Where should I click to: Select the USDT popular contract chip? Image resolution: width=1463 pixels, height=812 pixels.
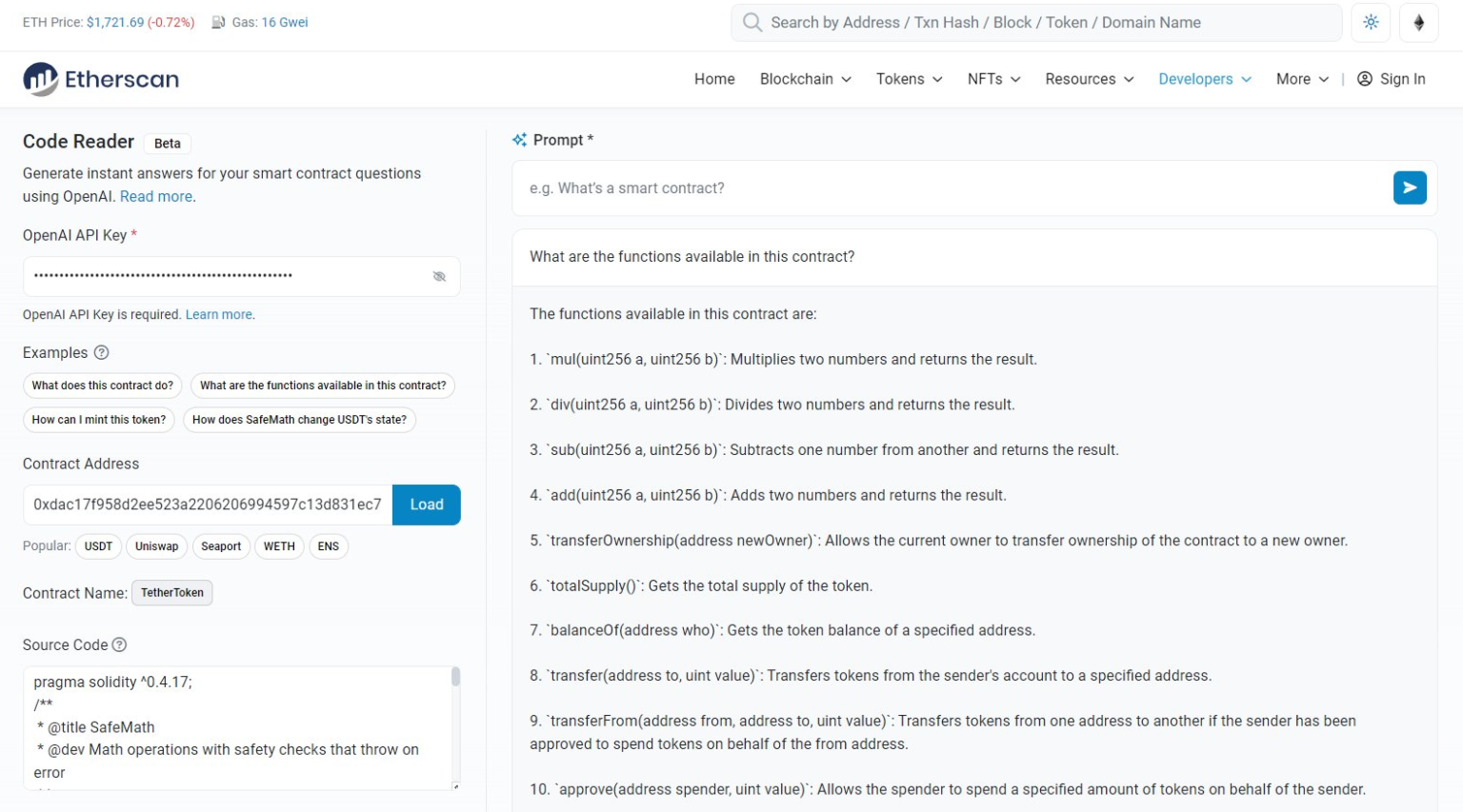98,546
